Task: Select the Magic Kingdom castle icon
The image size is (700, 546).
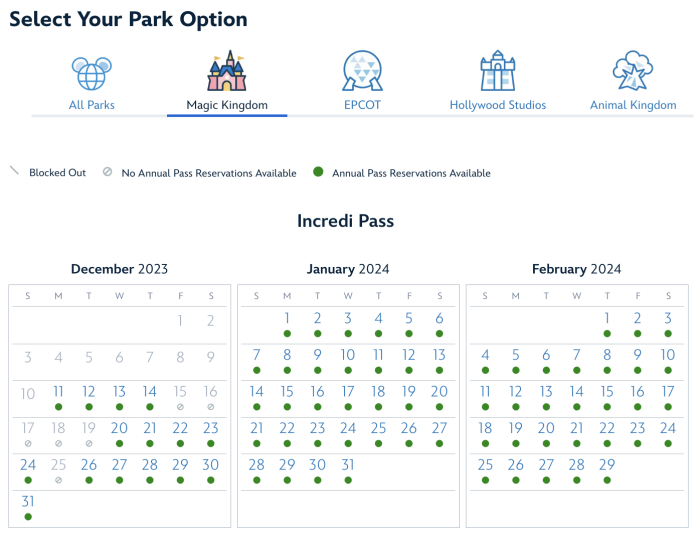Action: (x=226, y=71)
